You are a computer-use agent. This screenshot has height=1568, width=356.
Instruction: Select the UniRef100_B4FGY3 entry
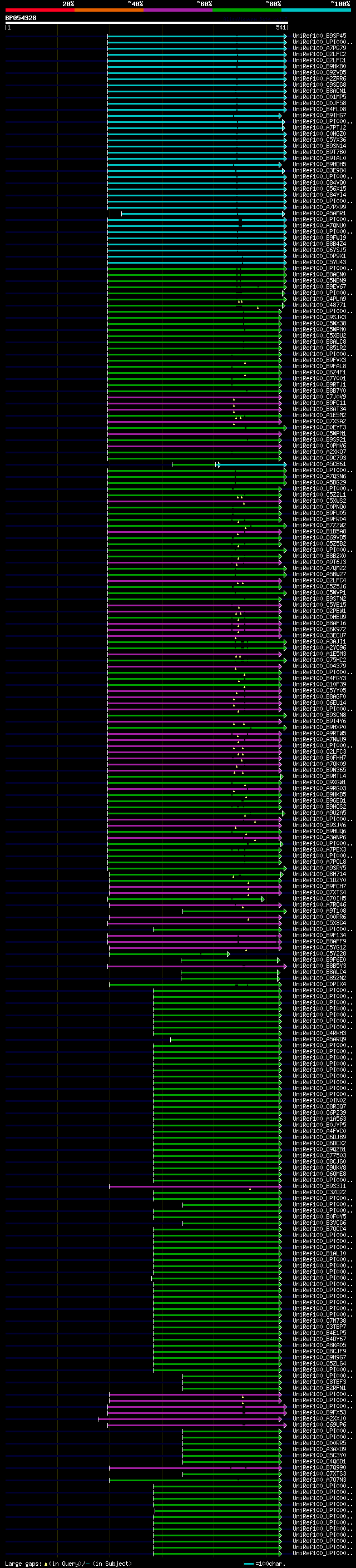tap(319, 679)
